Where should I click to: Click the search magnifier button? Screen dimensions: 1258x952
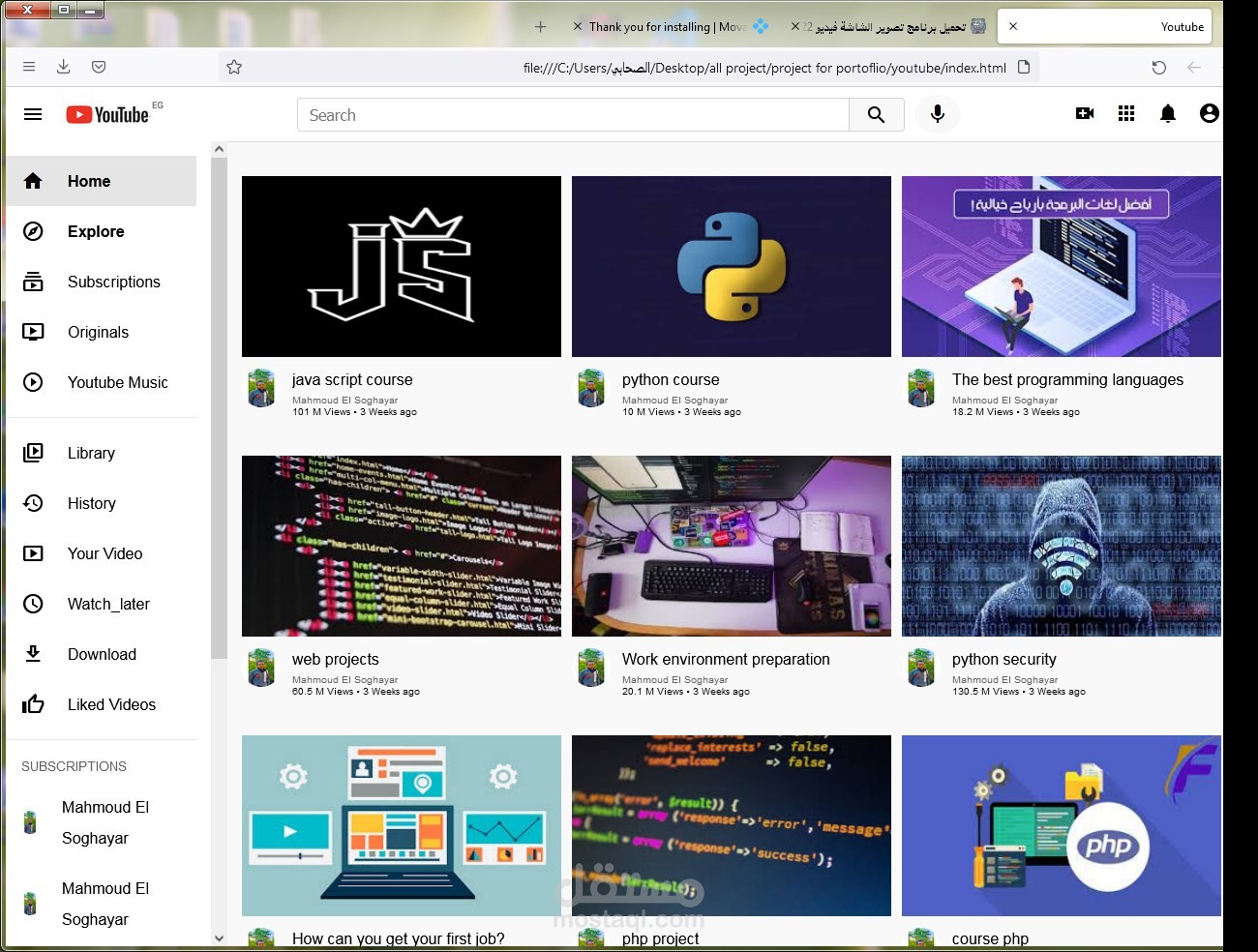pyautogui.click(x=877, y=114)
